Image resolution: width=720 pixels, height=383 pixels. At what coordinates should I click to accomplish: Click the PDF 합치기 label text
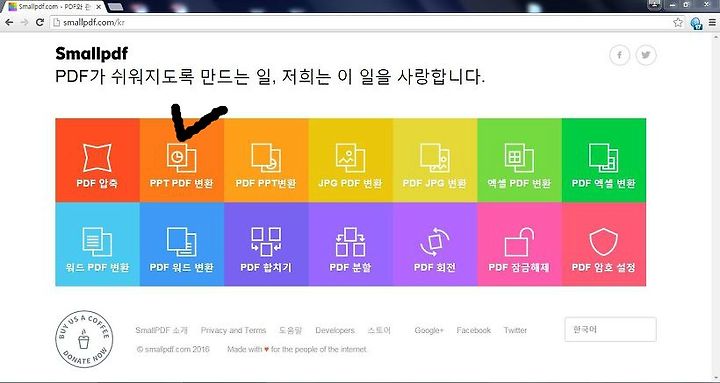pyautogui.click(x=266, y=267)
